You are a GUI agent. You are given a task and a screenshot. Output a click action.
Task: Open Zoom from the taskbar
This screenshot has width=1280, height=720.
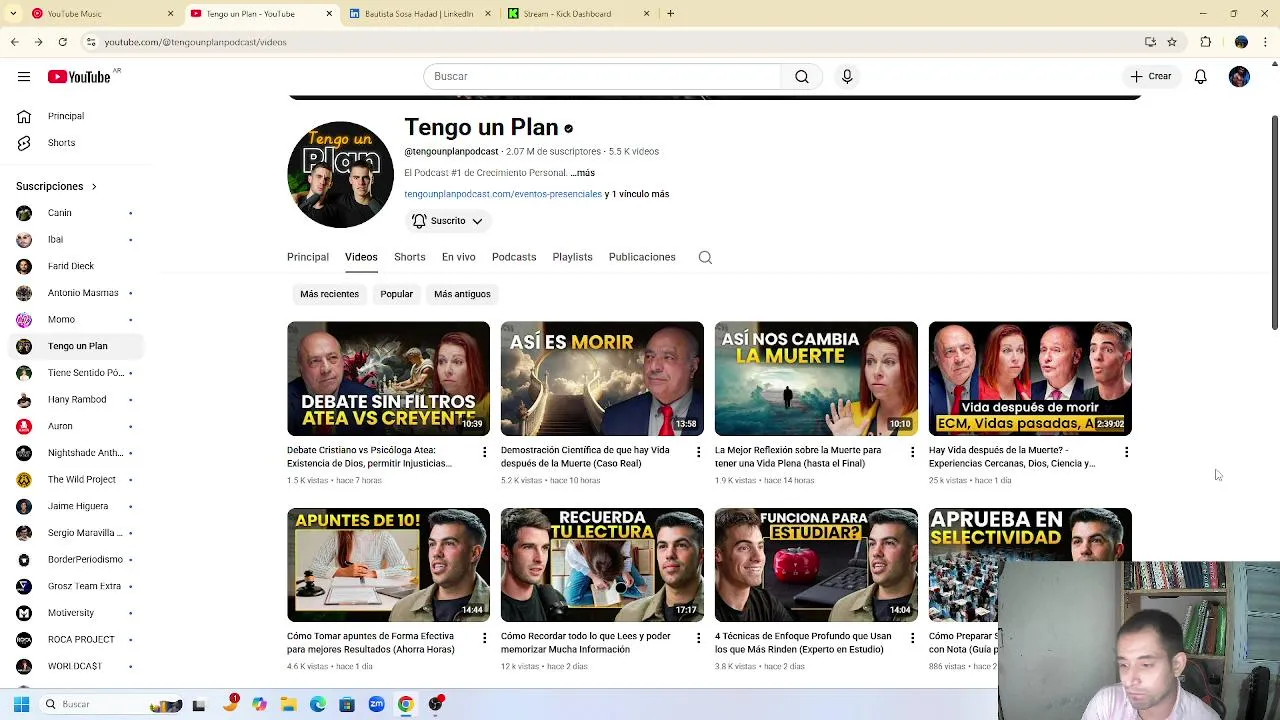(376, 704)
